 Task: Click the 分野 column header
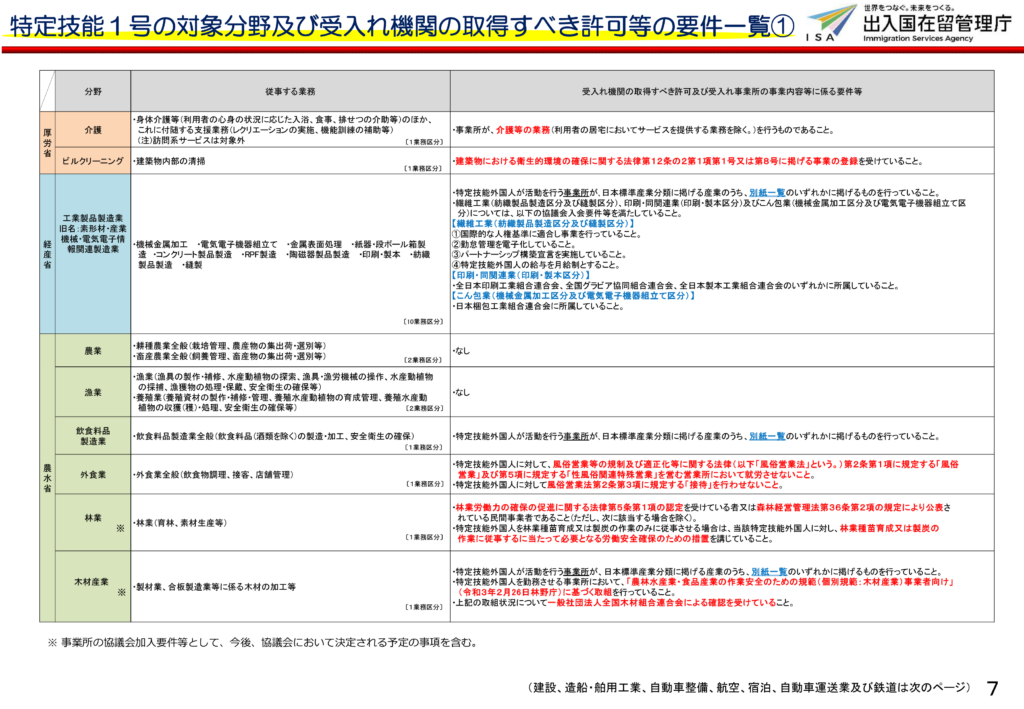tap(92, 91)
